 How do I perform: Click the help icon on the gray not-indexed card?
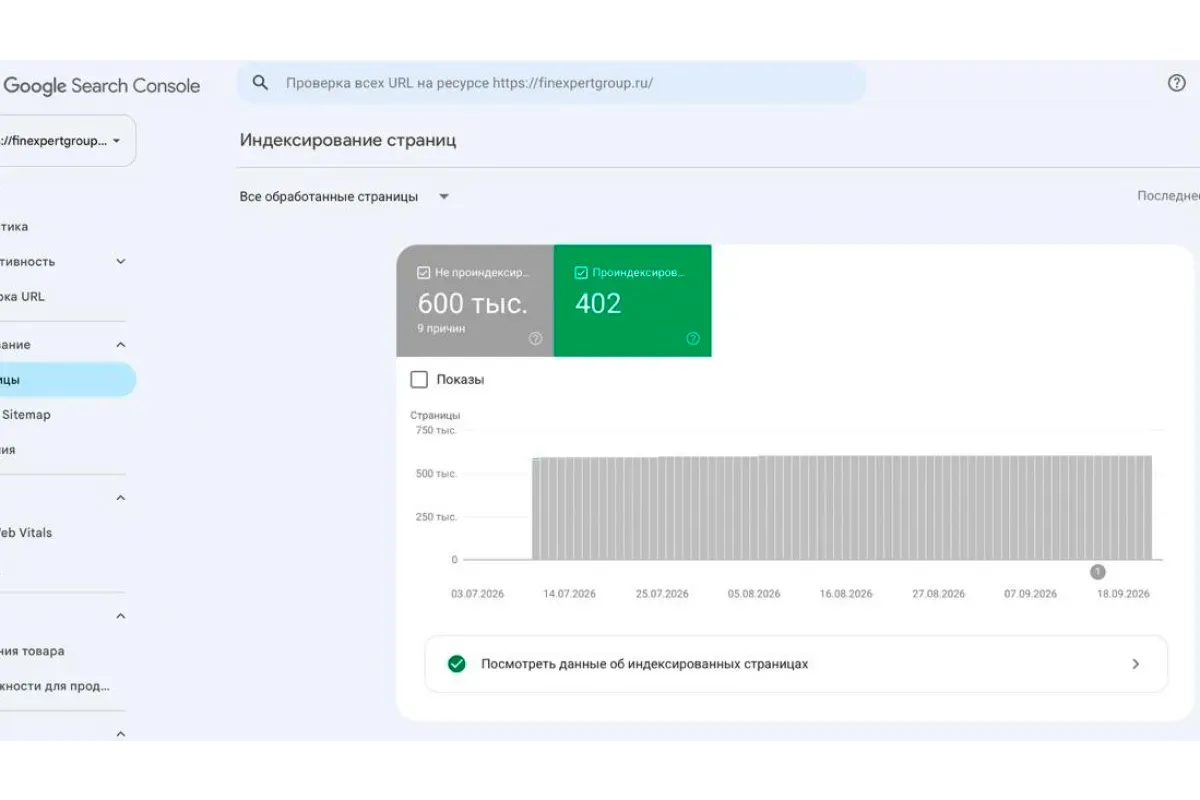535,339
